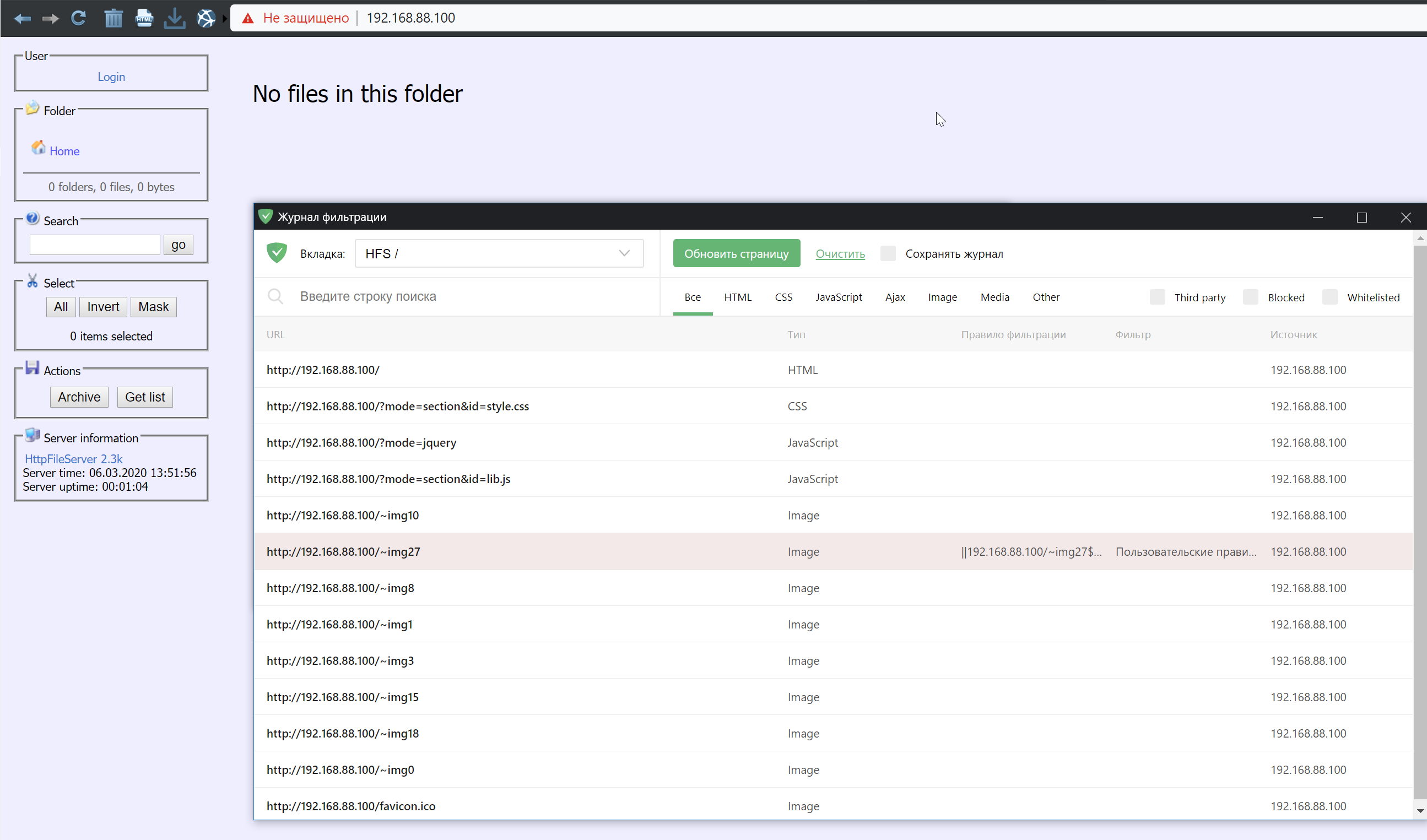The height and width of the screenshot is (840, 1427).
Task: Click the magnifier icon in log search bar
Action: [x=276, y=296]
